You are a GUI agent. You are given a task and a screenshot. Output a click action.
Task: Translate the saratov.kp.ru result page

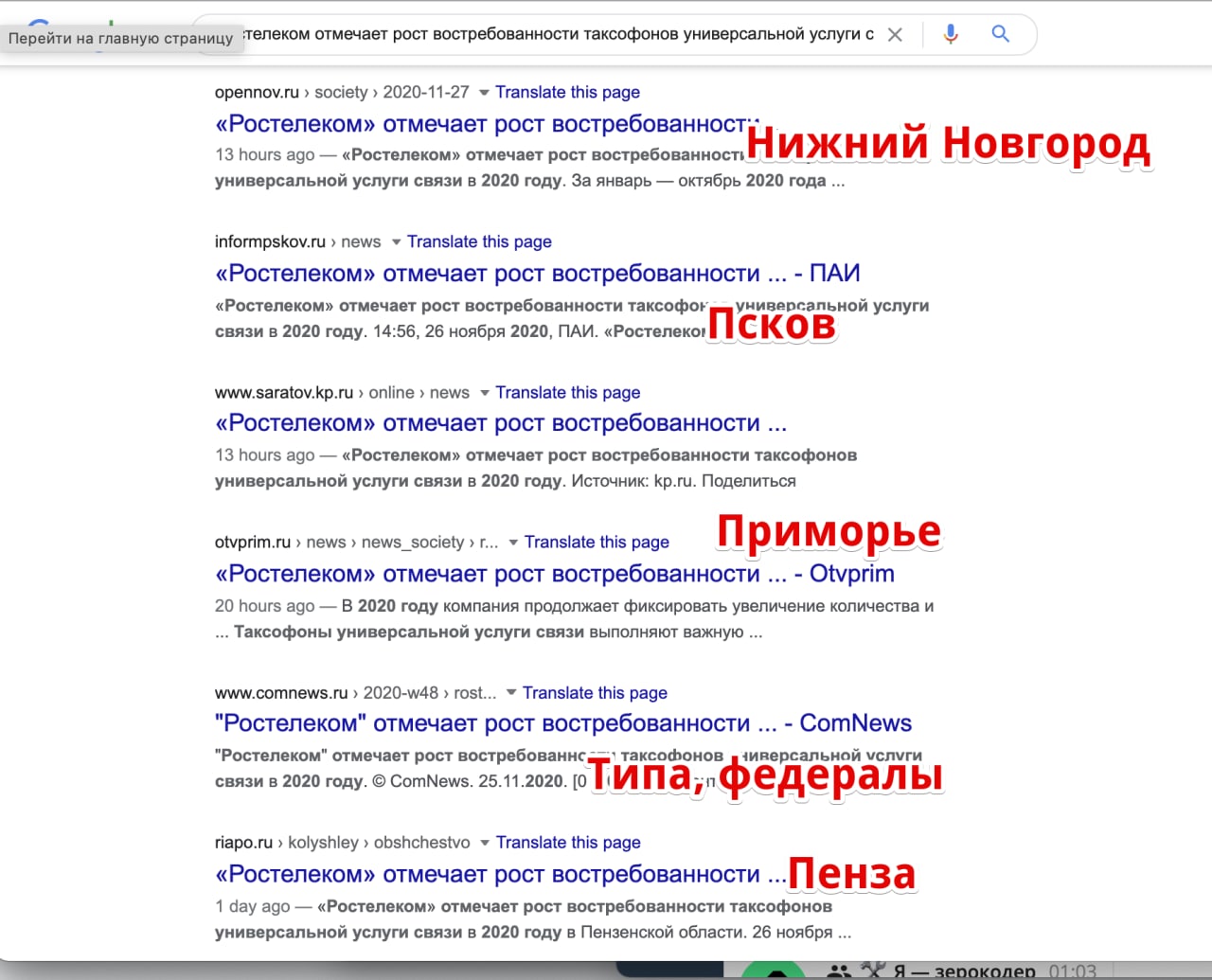[x=567, y=392]
